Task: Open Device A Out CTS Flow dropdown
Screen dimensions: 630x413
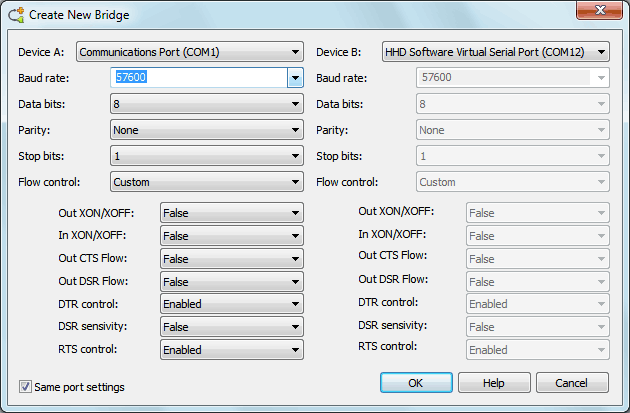Action: [x=232, y=259]
